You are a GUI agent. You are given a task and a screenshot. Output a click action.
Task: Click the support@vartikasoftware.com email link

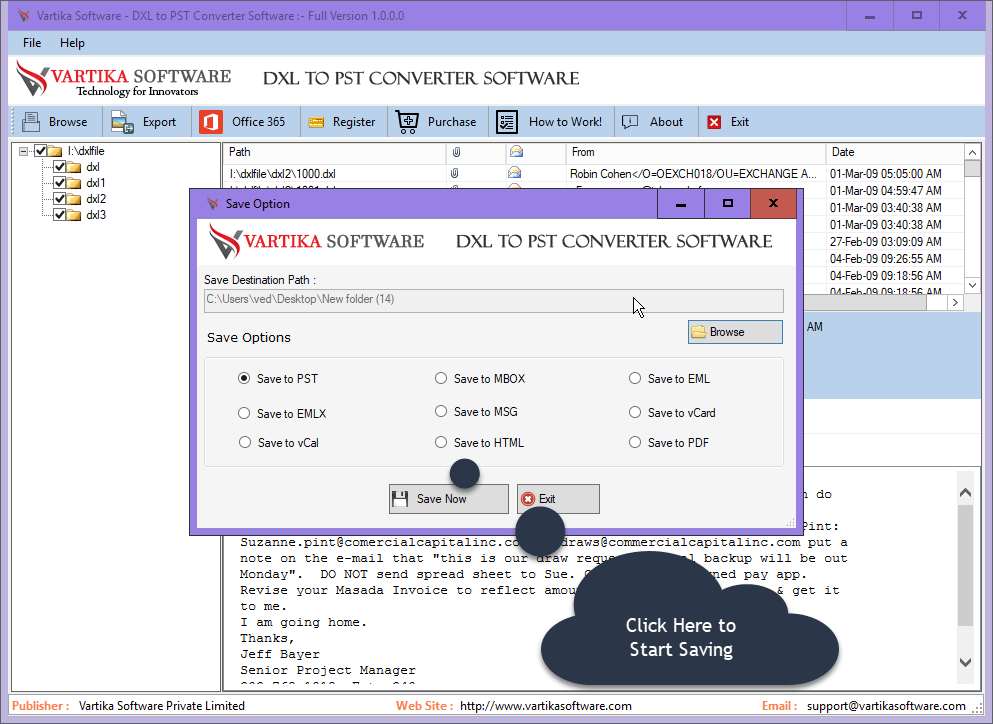[886, 706]
